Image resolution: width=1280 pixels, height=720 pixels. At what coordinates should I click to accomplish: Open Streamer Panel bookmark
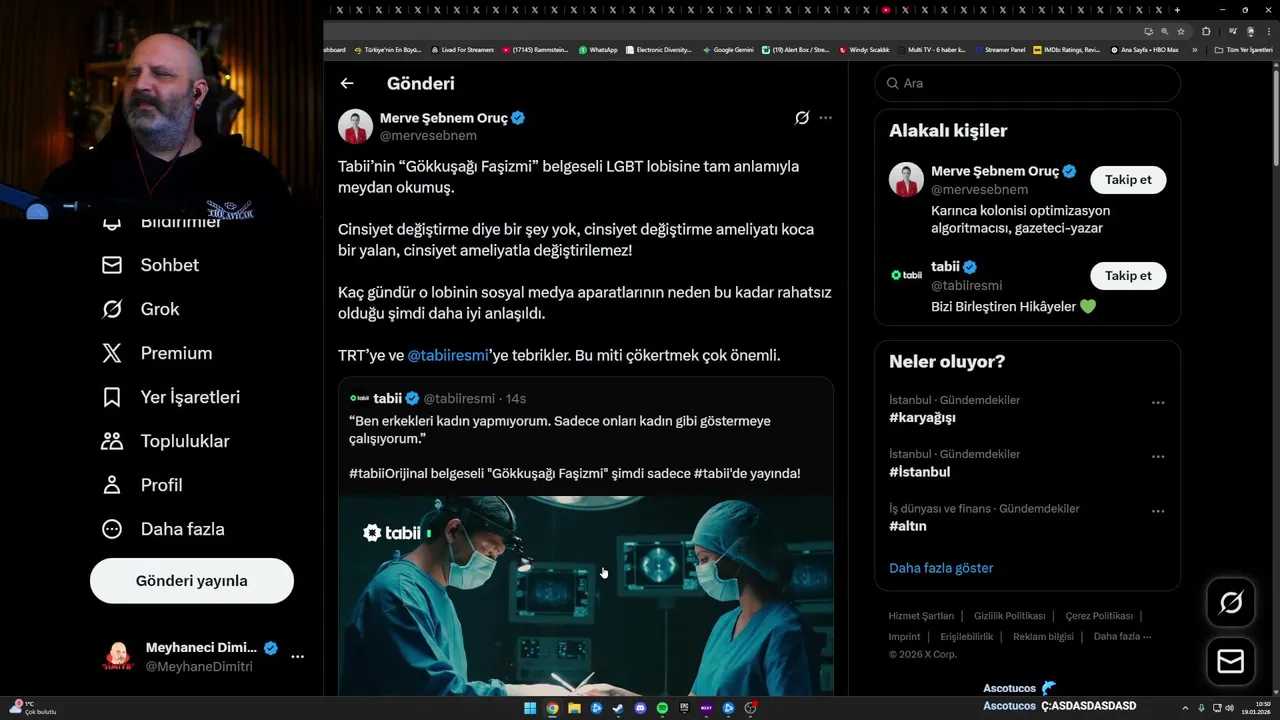coord(999,50)
